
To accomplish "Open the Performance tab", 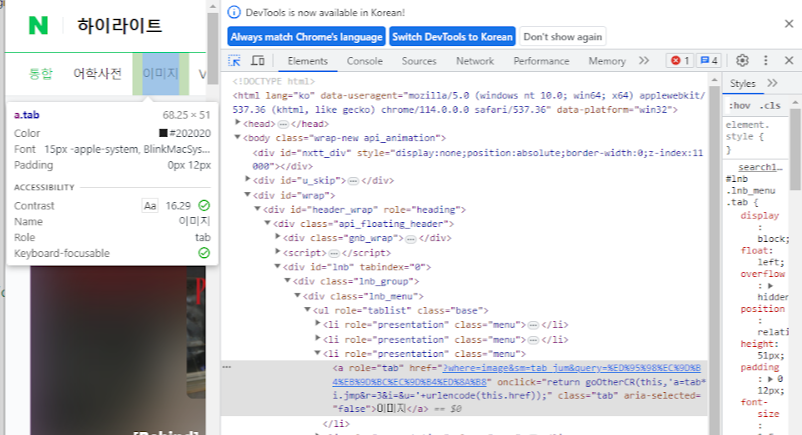I will (x=541, y=61).
